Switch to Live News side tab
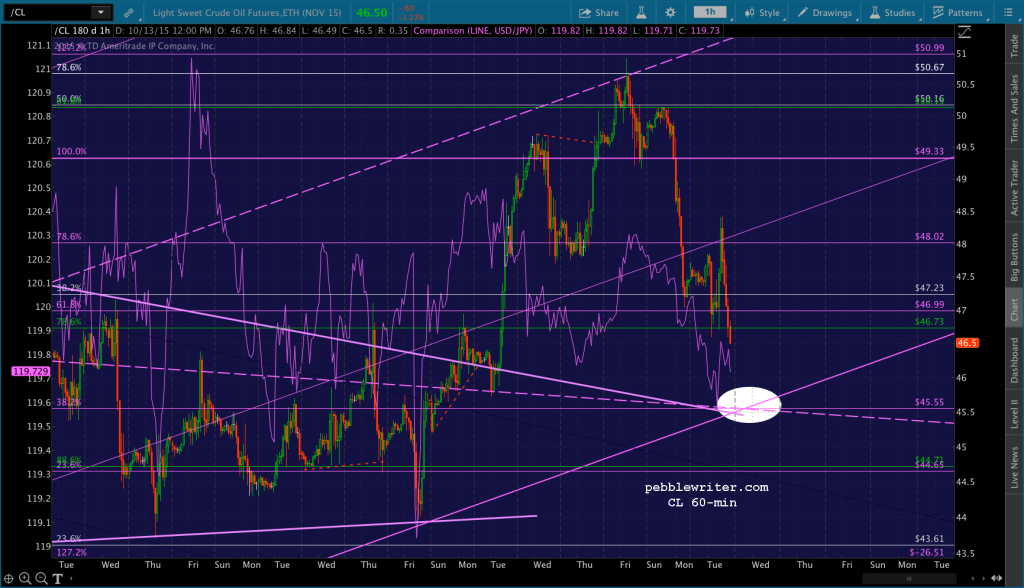 coord(1014,467)
